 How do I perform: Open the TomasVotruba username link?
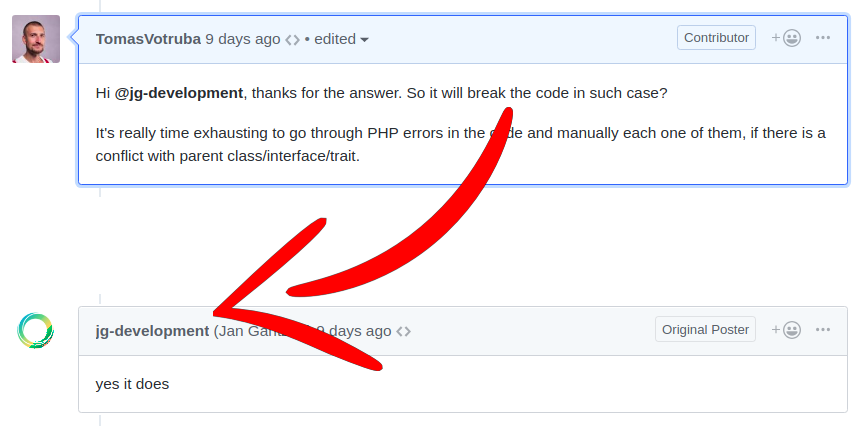click(x=148, y=39)
